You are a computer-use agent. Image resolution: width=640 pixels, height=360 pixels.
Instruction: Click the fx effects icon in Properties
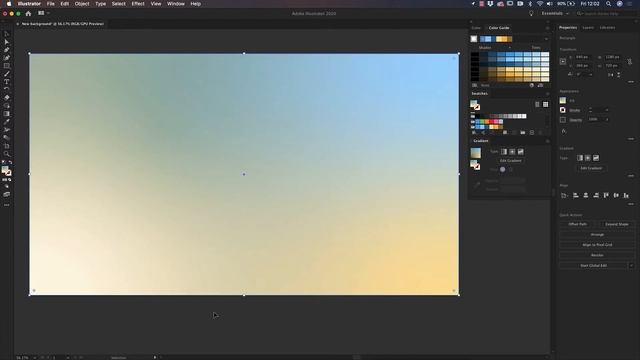(x=564, y=131)
